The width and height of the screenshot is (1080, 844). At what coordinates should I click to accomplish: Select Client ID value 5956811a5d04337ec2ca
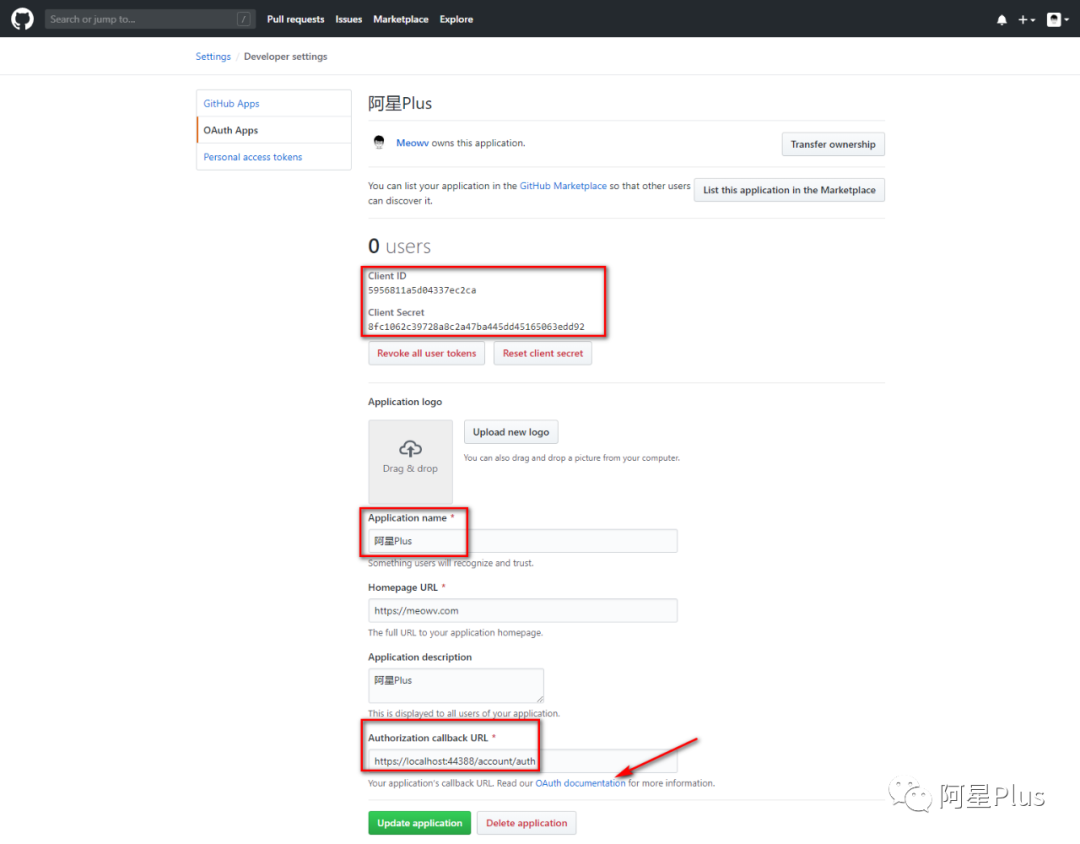coord(422,291)
